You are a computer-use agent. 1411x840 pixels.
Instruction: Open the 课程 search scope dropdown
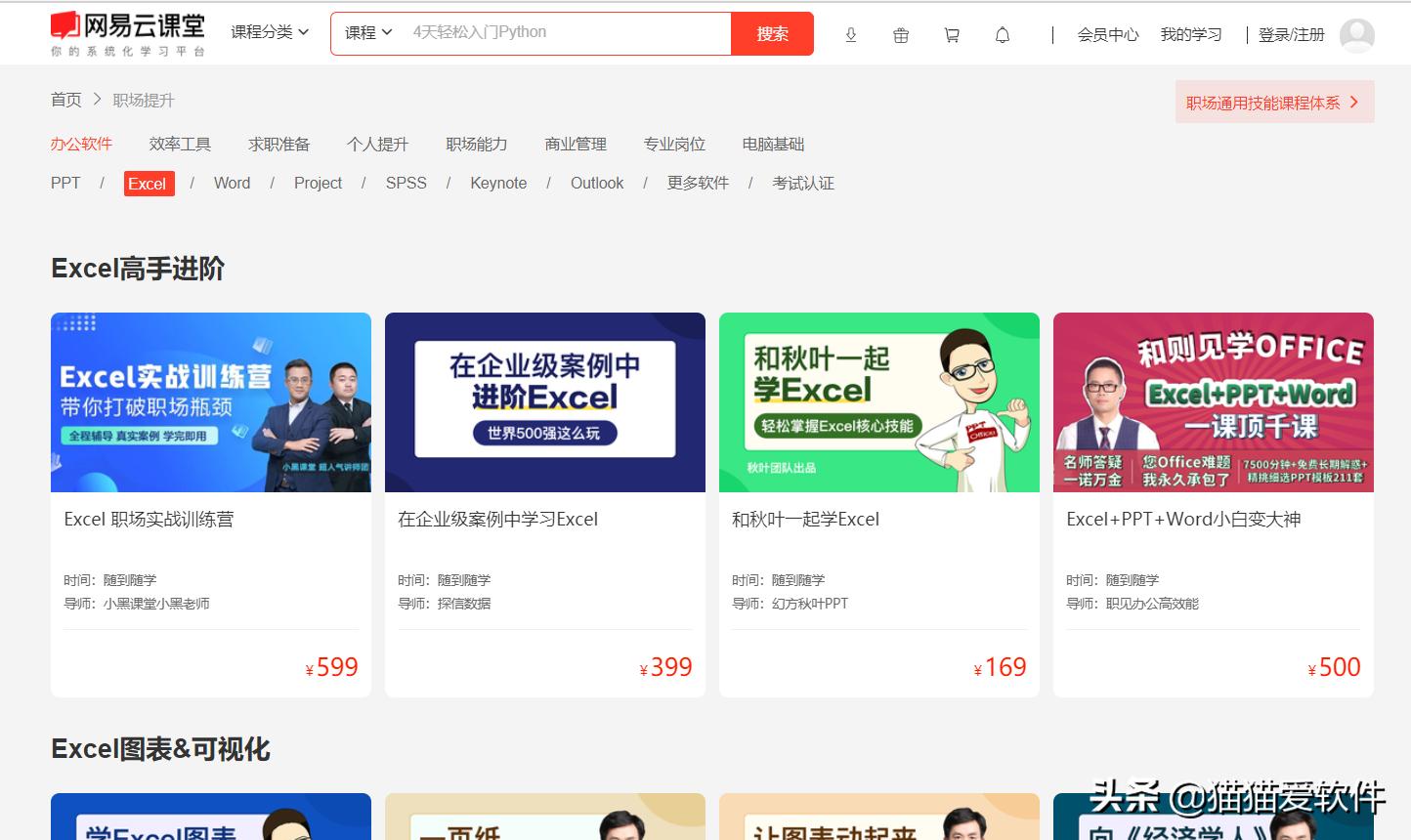[x=368, y=32]
